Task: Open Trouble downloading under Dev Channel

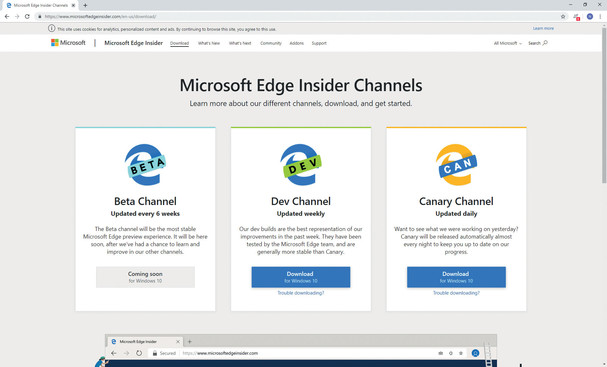Action: pos(301,293)
